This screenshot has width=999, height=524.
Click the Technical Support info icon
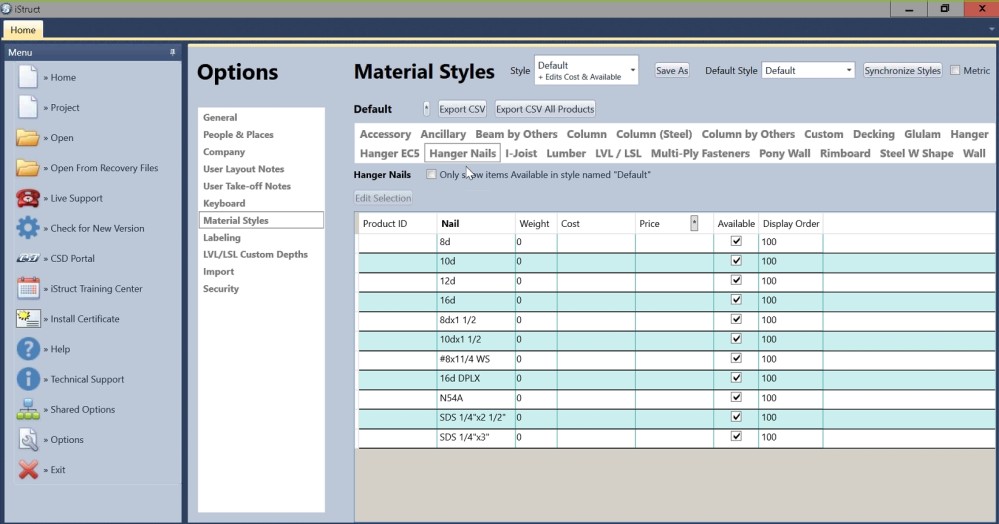28,379
